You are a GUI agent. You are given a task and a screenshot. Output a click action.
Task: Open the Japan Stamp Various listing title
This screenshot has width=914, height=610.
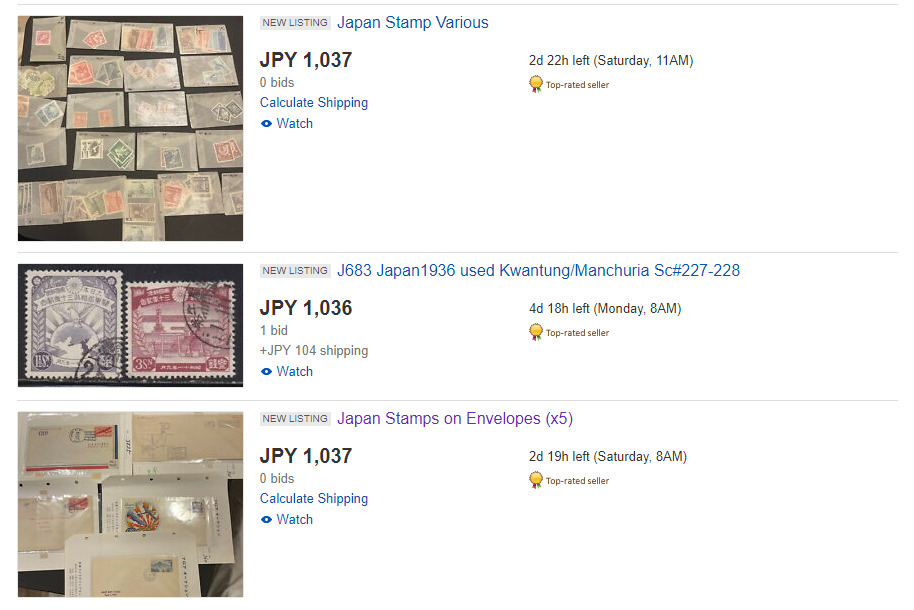[413, 23]
